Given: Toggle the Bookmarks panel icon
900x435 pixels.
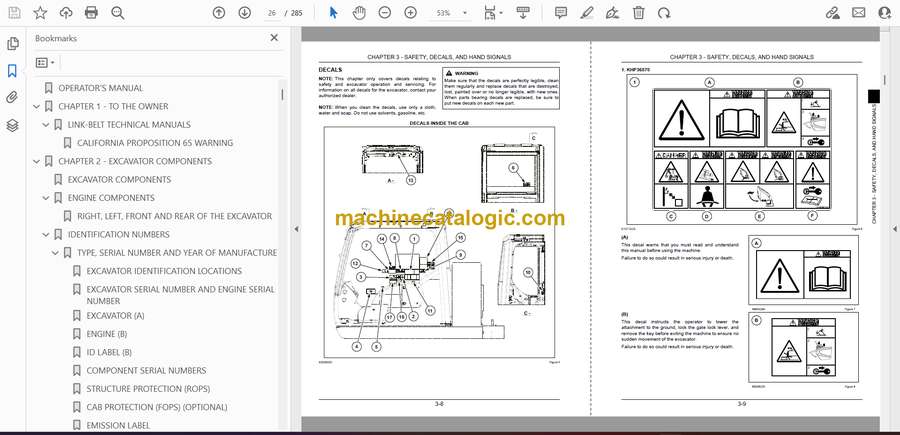Looking at the screenshot, I should (12, 71).
